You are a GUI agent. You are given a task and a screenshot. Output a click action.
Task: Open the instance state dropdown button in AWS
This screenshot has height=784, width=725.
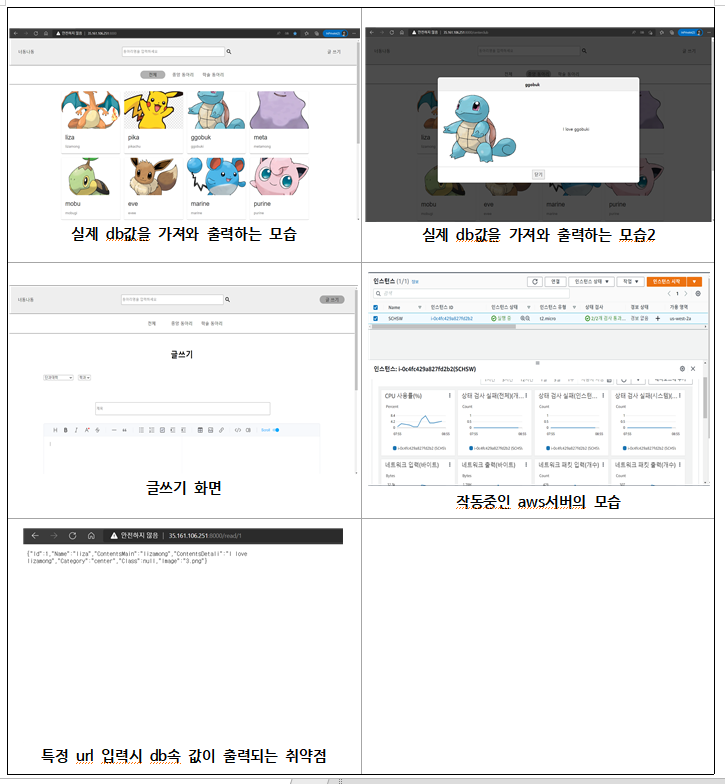(592, 282)
